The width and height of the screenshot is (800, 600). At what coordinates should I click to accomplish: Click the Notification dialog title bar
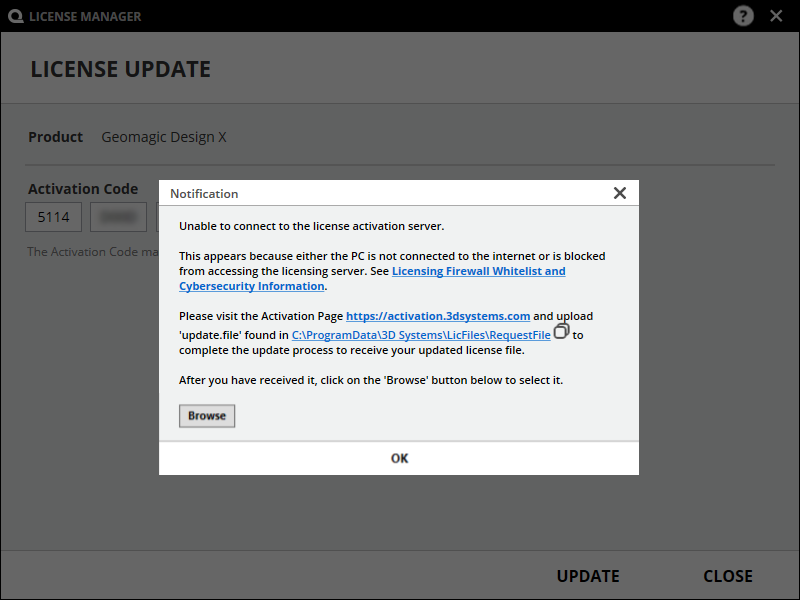(x=380, y=193)
